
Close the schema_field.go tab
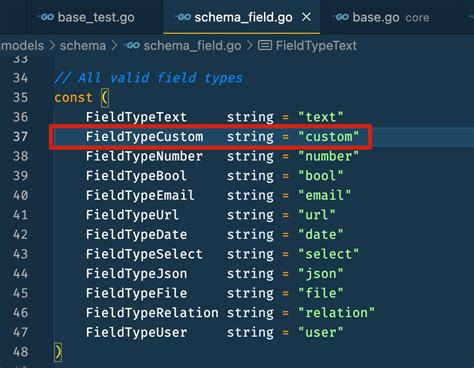coord(306,17)
